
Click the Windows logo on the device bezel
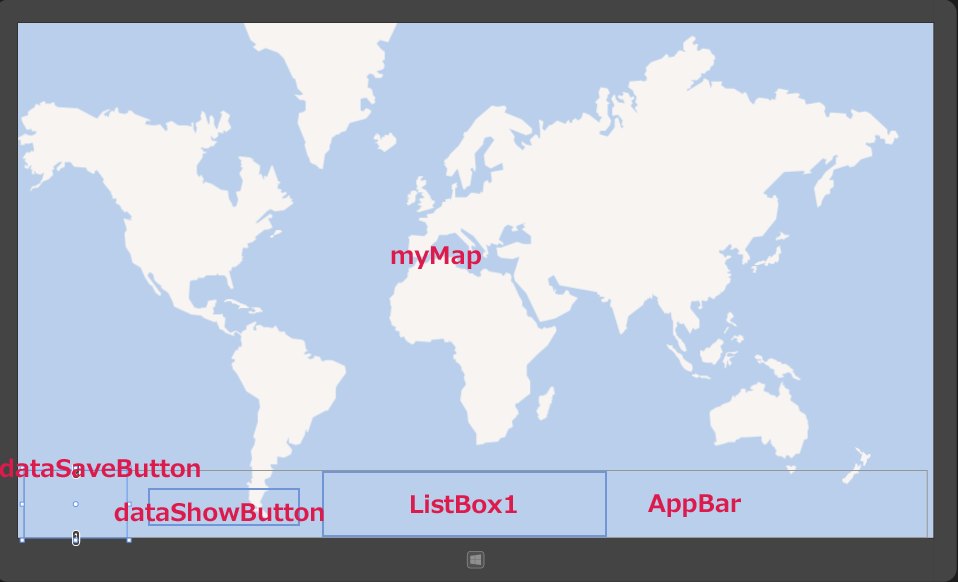pos(475,559)
